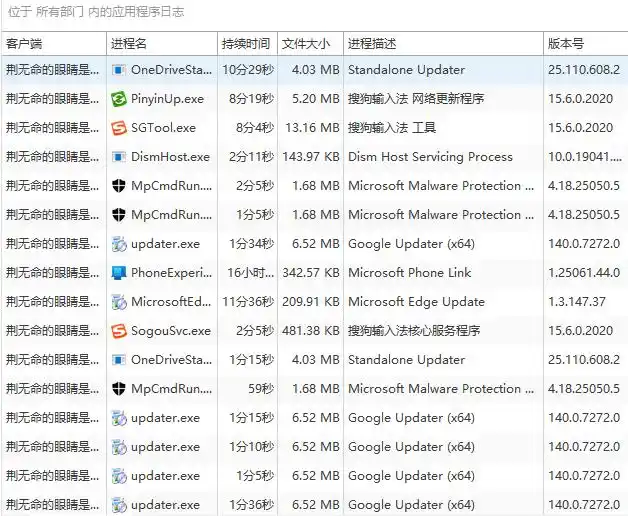Click Google Updater (x64) in the 1分34秒 row
The height and width of the screenshot is (516, 628).
pos(411,244)
